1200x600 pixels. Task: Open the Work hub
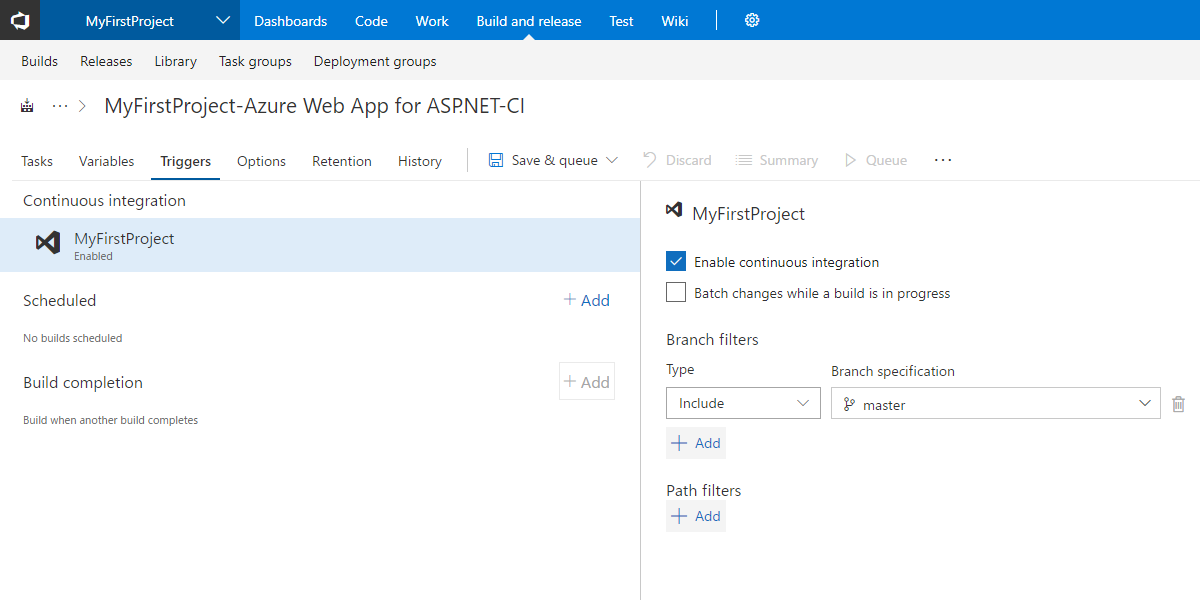(432, 20)
